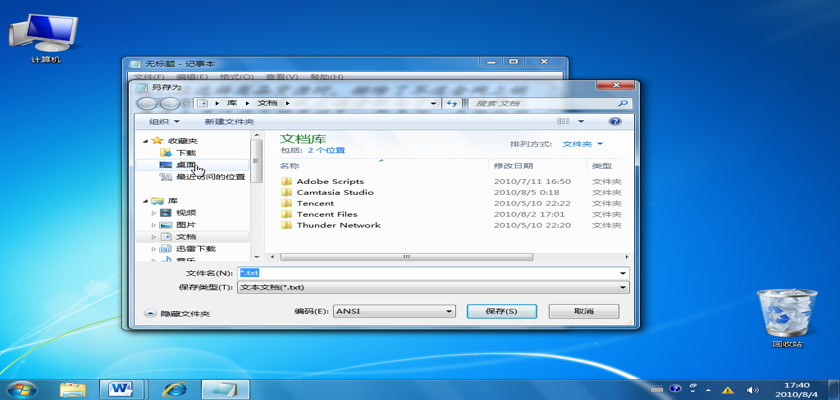Open the 编码 ANSI encoding dropdown

pos(394,311)
